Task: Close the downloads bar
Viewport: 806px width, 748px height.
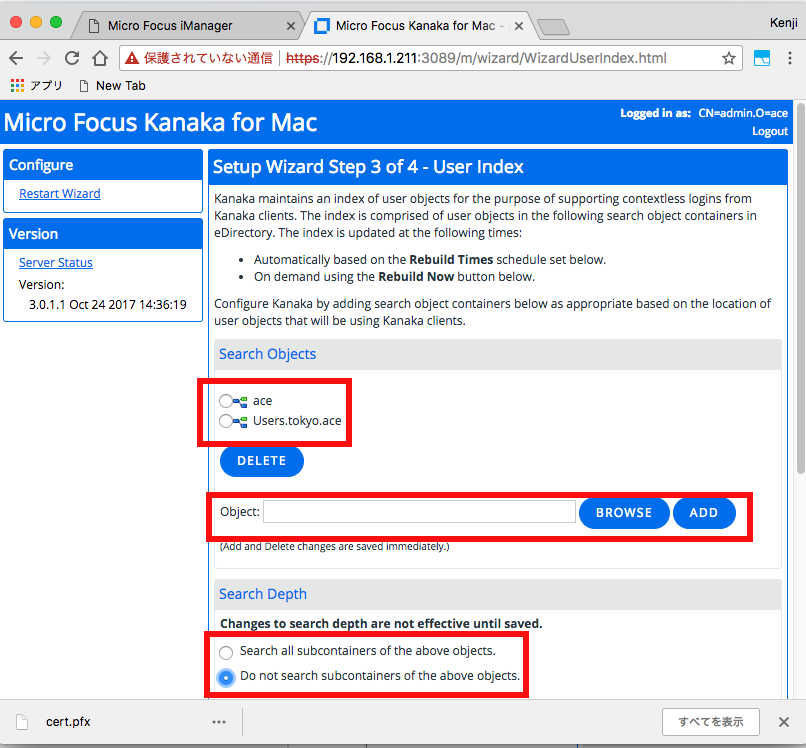Action: pyautogui.click(x=783, y=722)
